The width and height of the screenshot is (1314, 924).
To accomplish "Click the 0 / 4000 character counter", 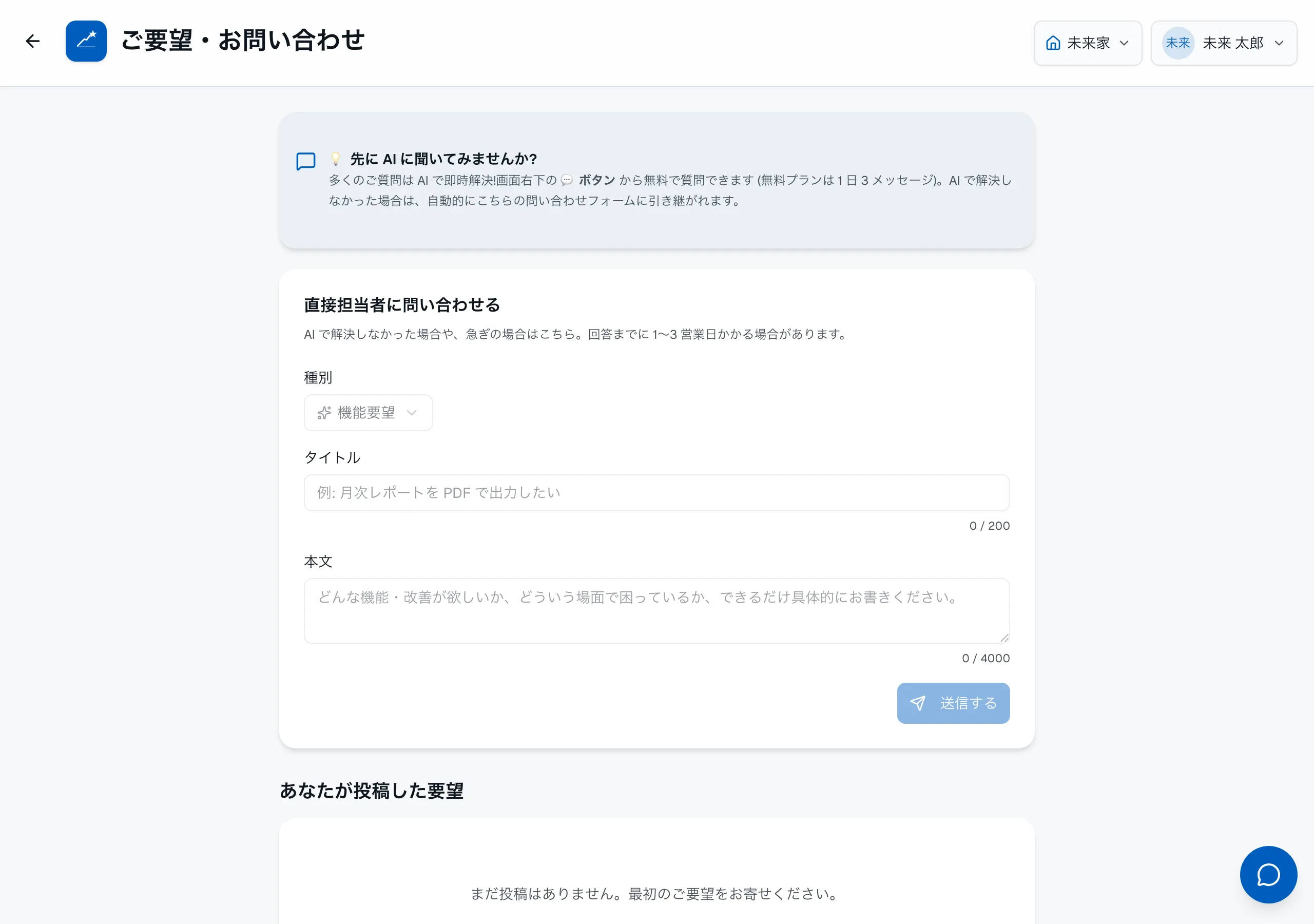I will coord(985,659).
